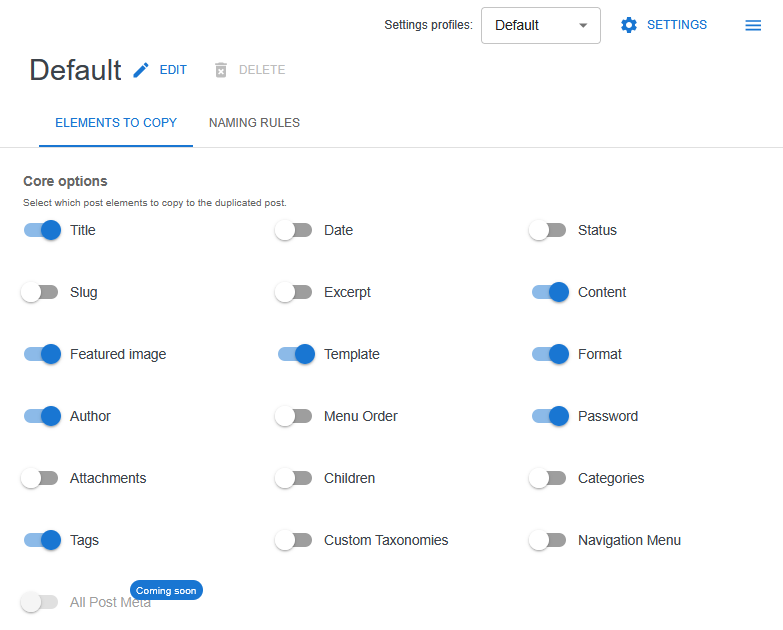The image size is (783, 630).
Task: Enable the Date toggle
Action: [294, 230]
